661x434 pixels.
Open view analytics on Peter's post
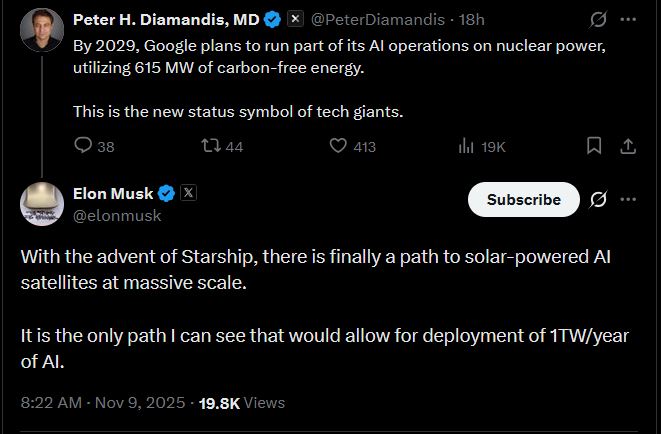(466, 146)
